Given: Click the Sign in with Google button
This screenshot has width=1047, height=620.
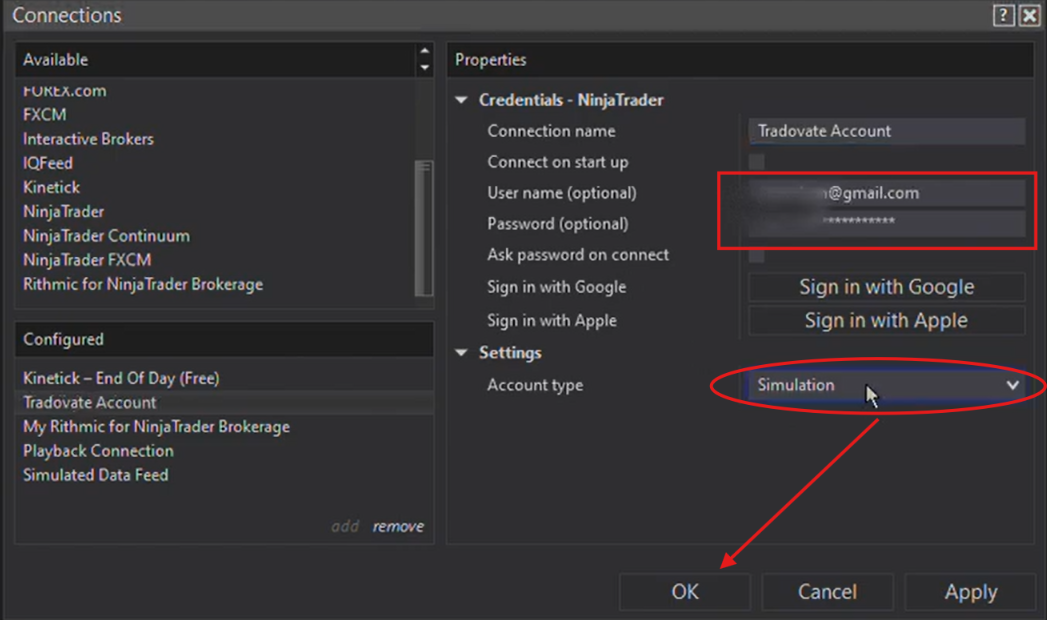Looking at the screenshot, I should pos(887,287).
